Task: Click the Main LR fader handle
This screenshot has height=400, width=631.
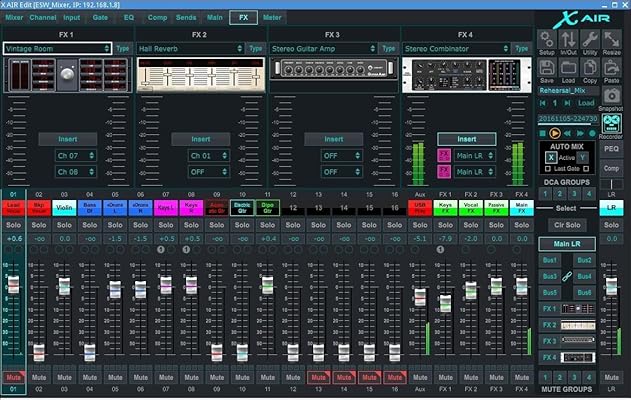Action: click(612, 288)
